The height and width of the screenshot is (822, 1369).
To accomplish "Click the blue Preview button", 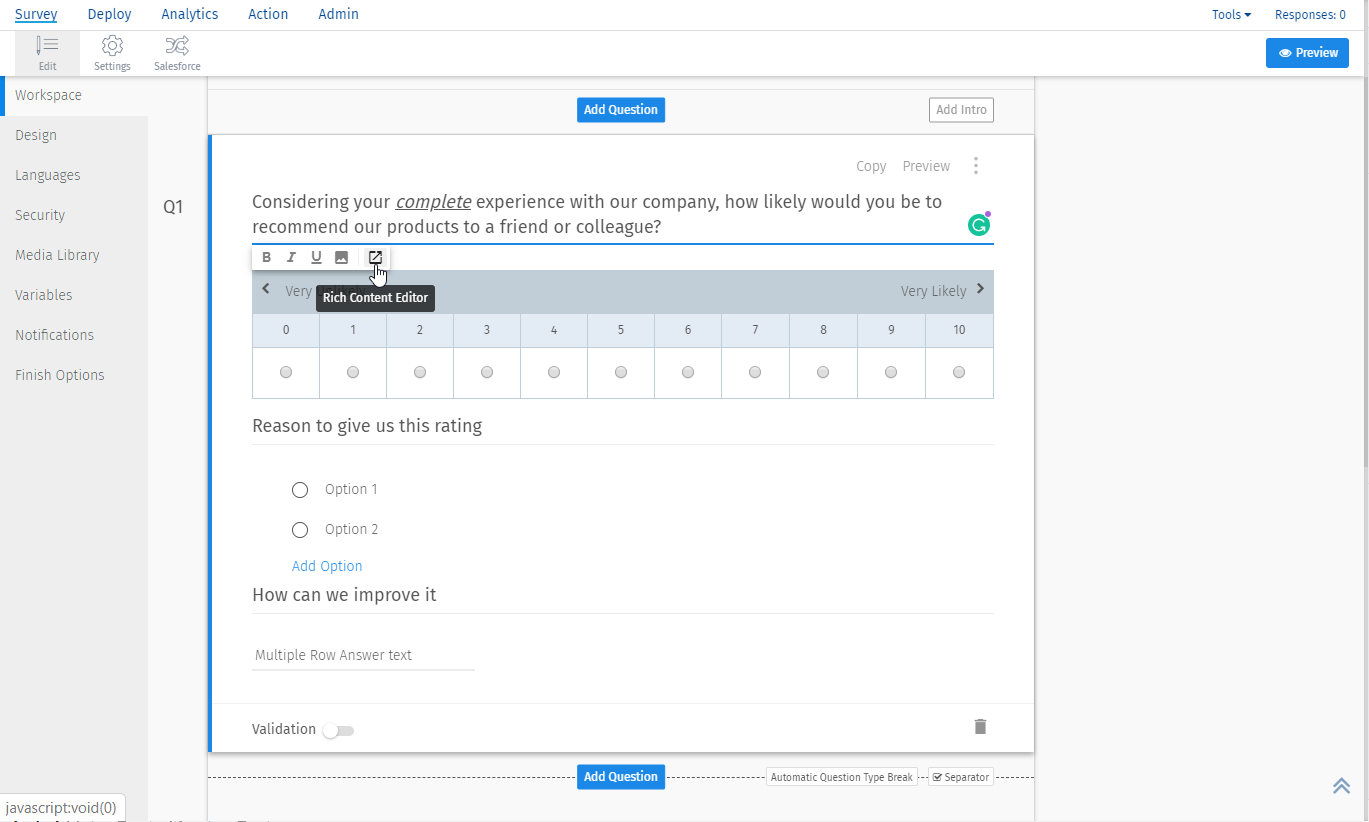I will pos(1307,52).
